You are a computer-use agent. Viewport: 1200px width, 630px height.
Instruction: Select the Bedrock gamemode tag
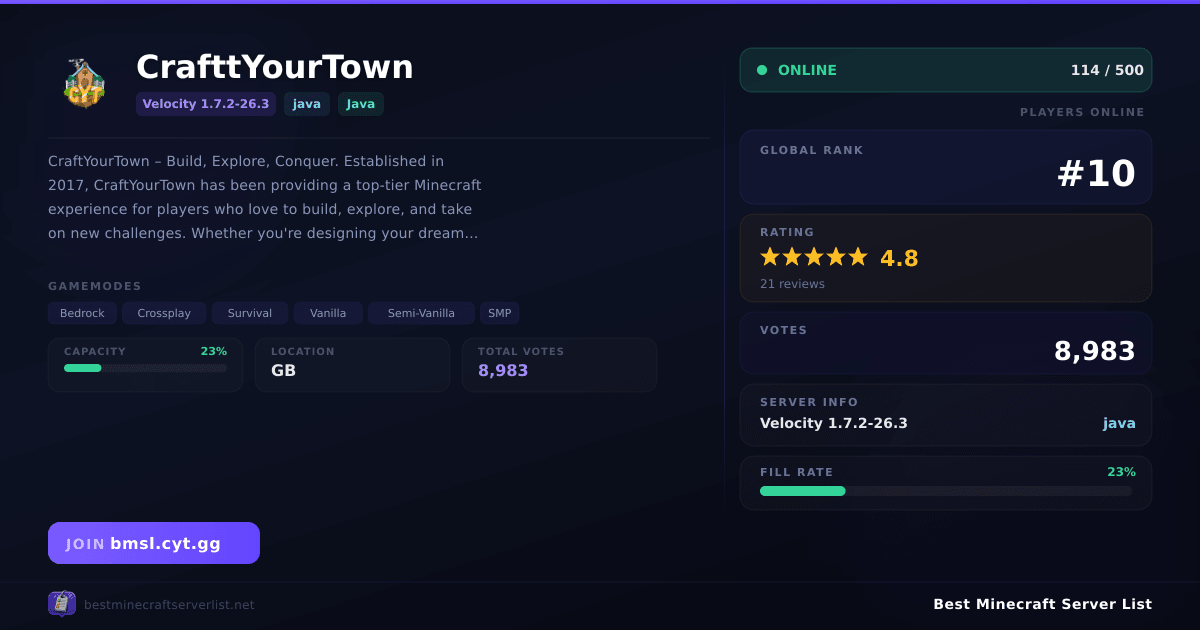[82, 313]
